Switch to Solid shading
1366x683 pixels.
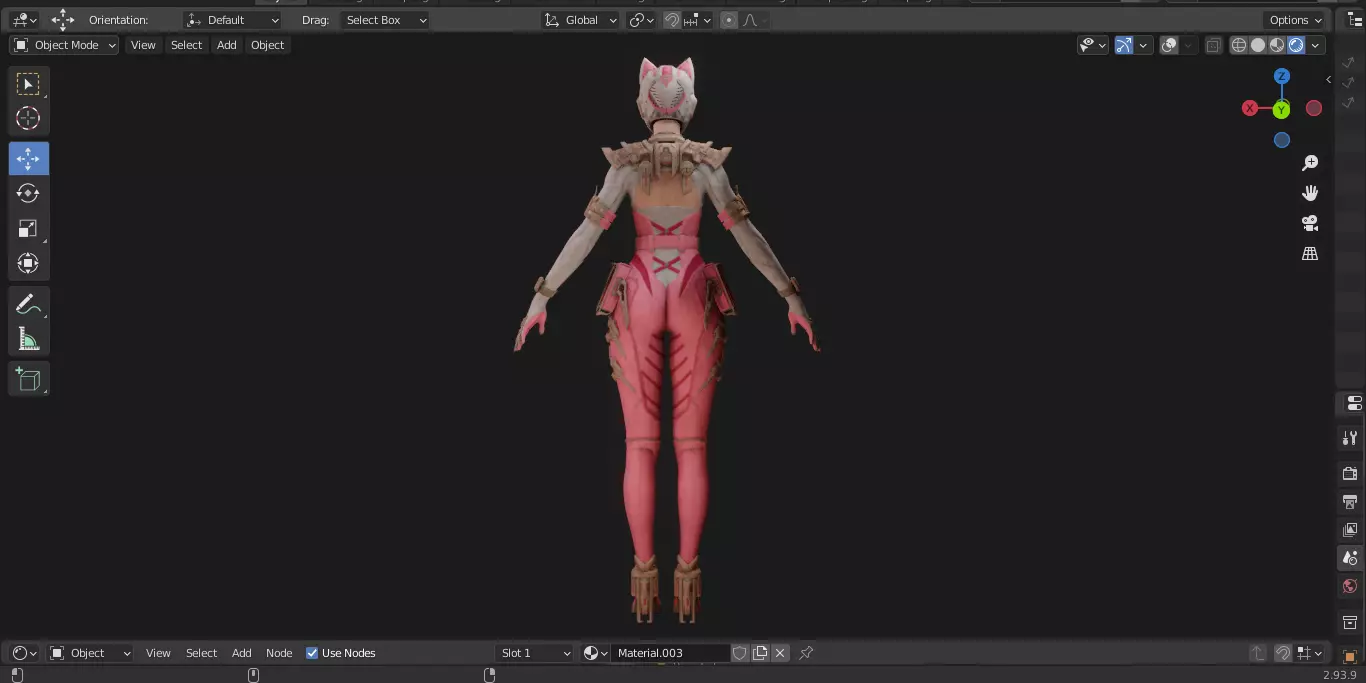(1258, 45)
